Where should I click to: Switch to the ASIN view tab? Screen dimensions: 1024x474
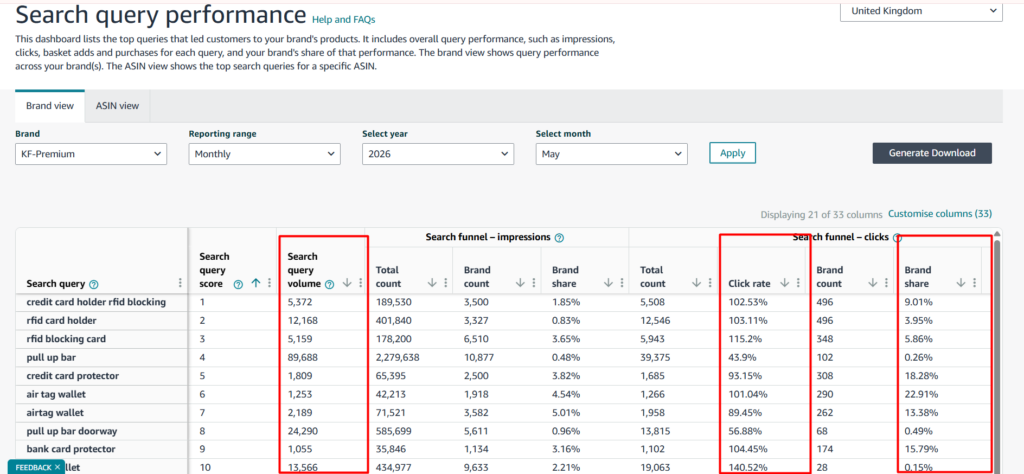(x=118, y=106)
